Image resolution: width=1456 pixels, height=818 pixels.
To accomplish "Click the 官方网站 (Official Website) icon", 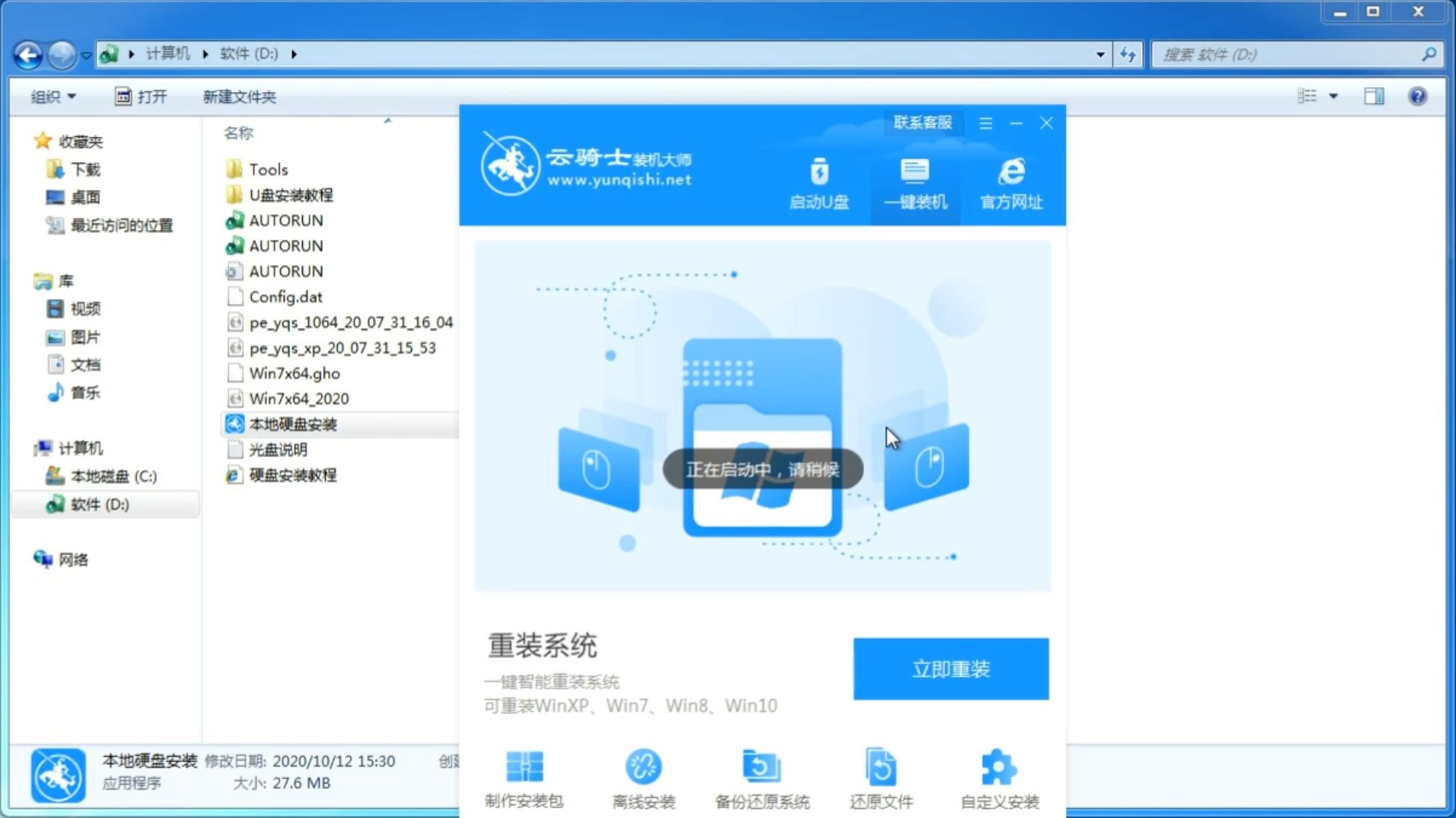I will [1009, 183].
